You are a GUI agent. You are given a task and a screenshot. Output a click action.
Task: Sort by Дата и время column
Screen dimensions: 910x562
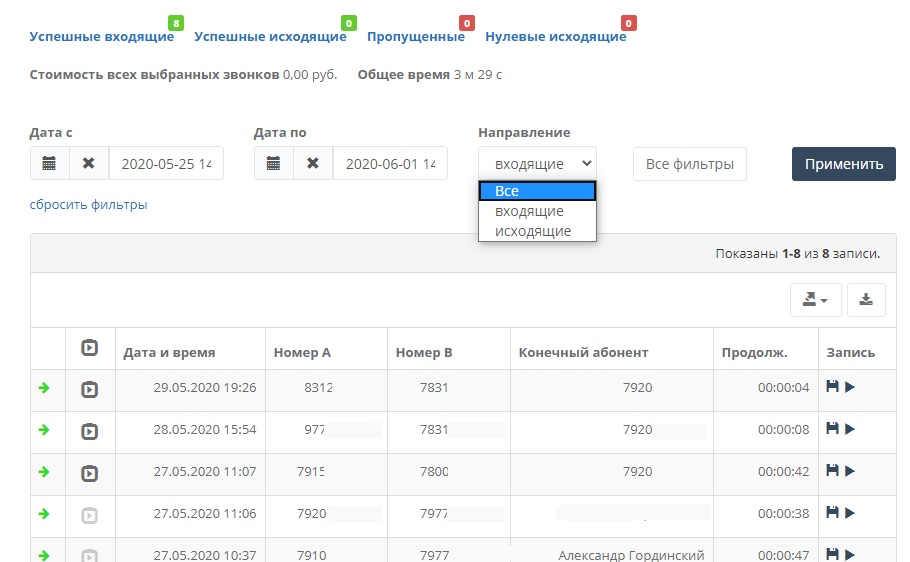click(x=169, y=352)
